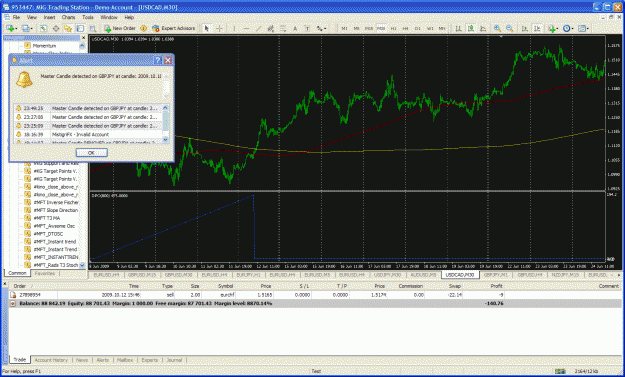The width and height of the screenshot is (625, 377).
Task: Select the Crosshair tool
Action: (219, 28)
